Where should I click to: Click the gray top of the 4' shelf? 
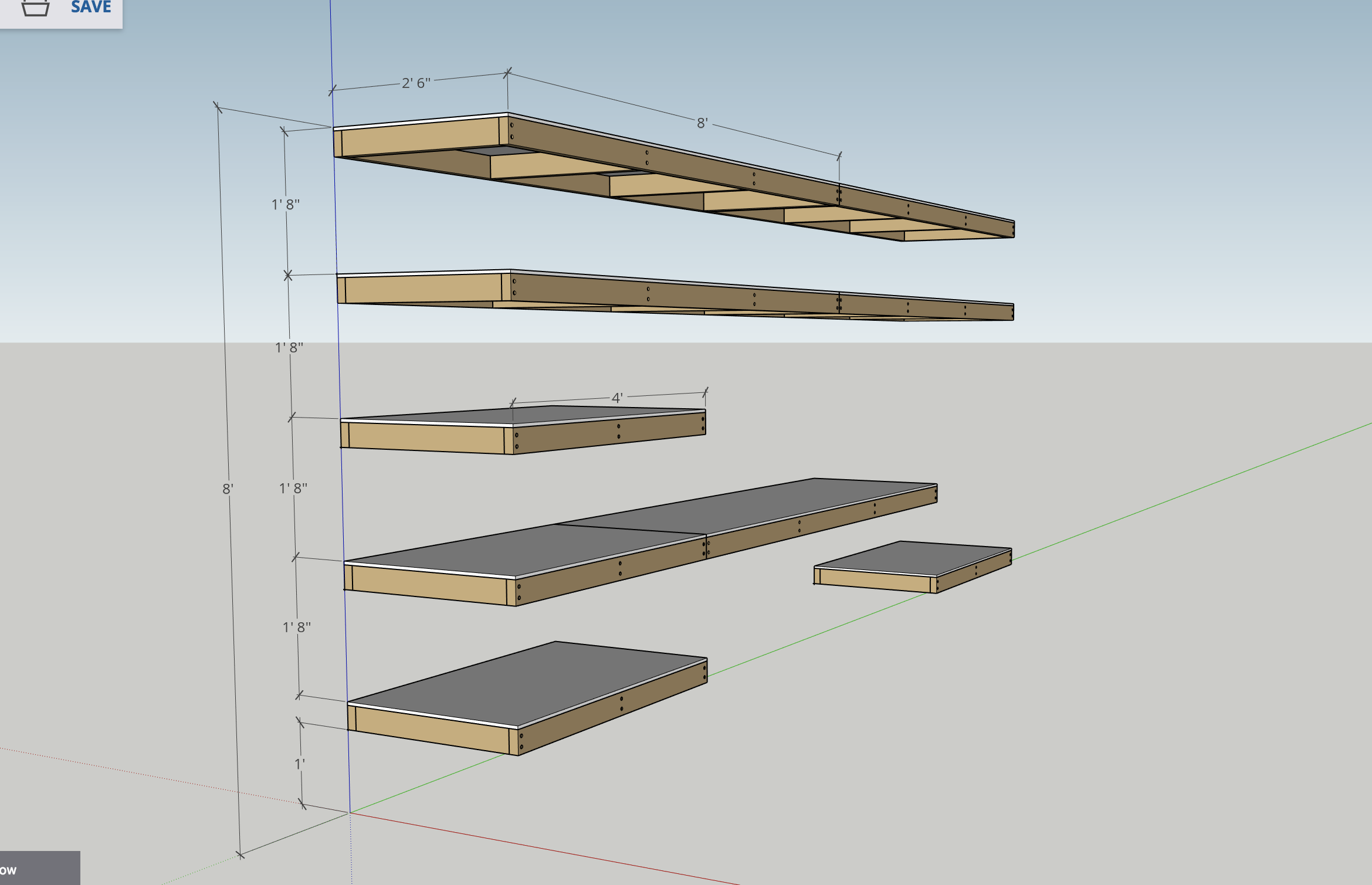coord(563,413)
